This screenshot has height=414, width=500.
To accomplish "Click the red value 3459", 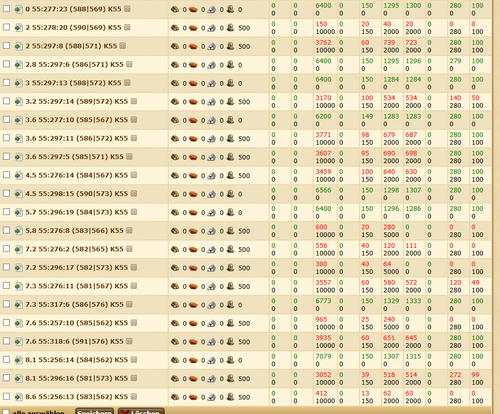I will click(323, 172).
